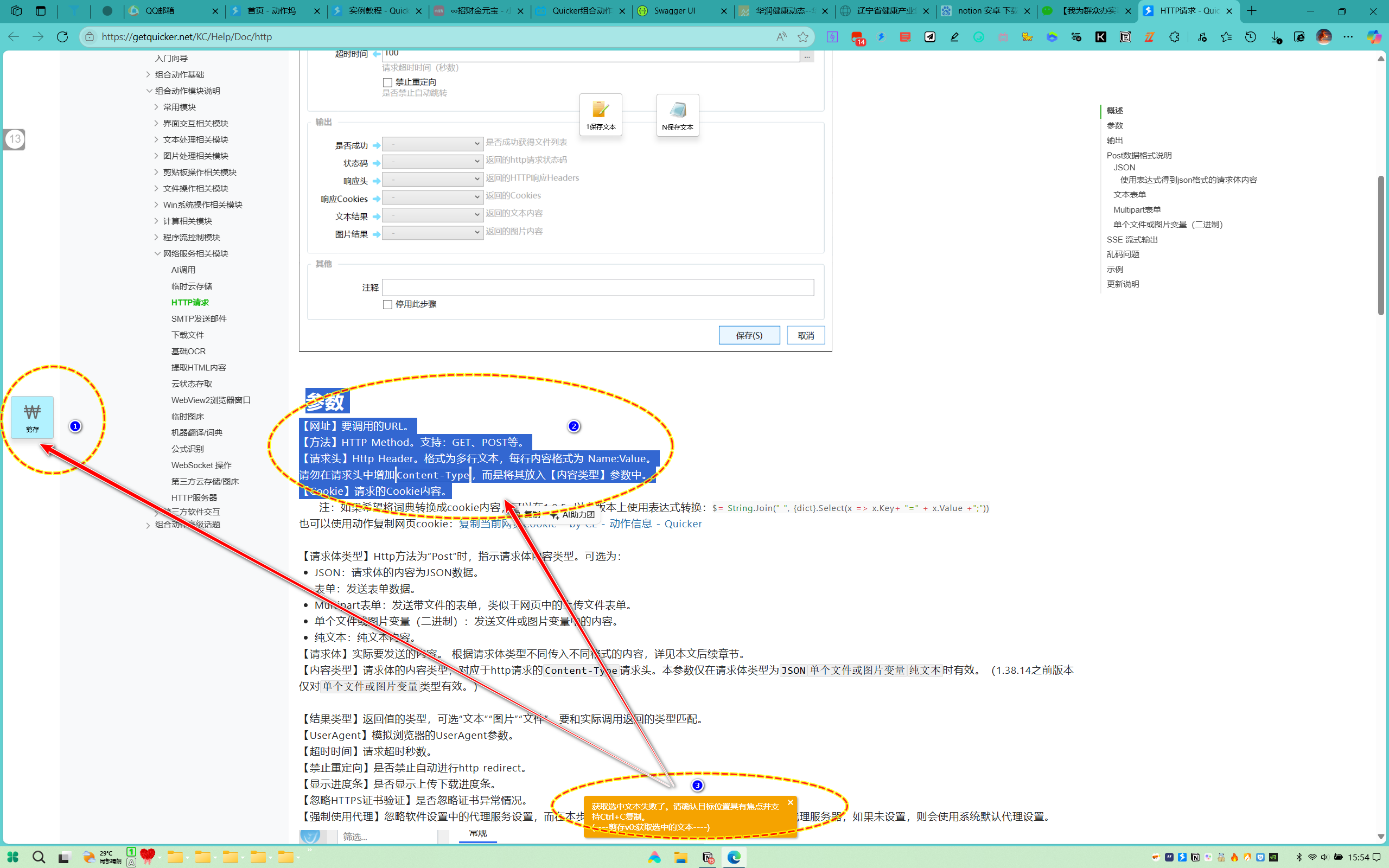Collapse 网络服务相关模块 tree node

coord(157,253)
